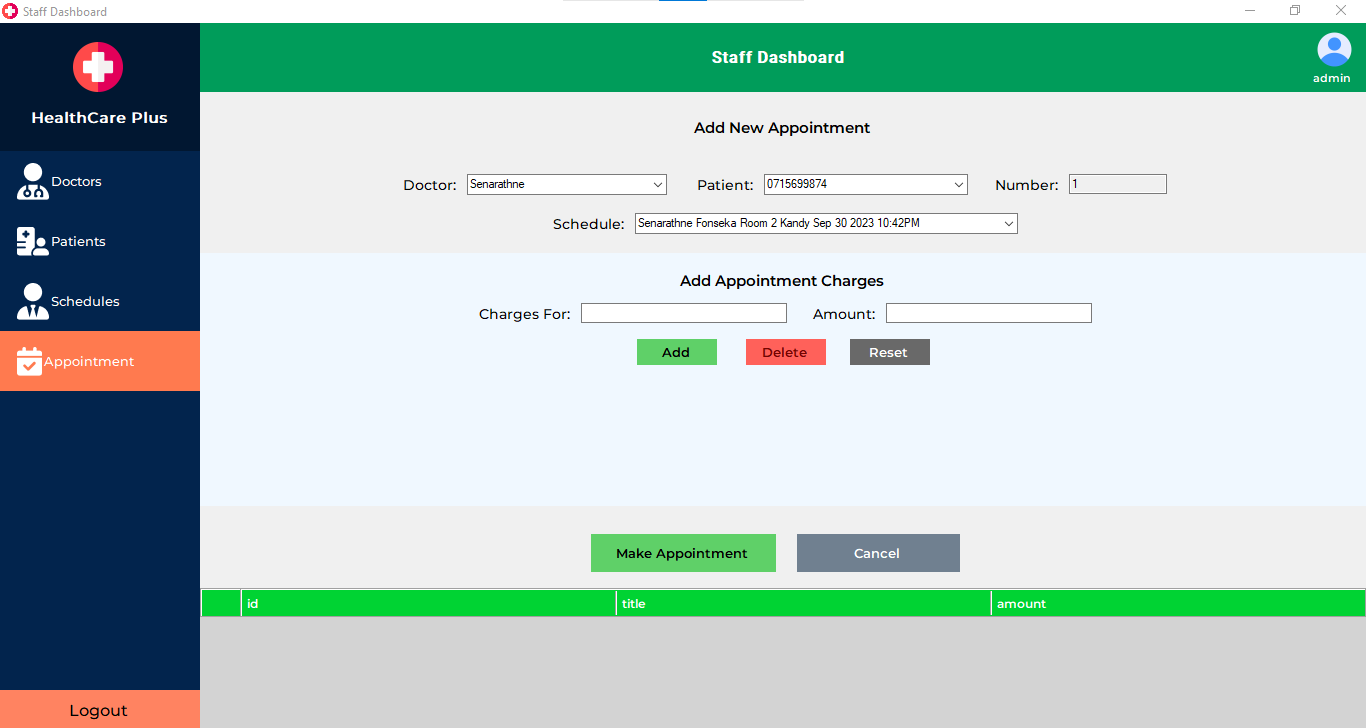This screenshot has width=1366, height=728.
Task: Expand the Schedule dropdown
Action: coord(826,223)
